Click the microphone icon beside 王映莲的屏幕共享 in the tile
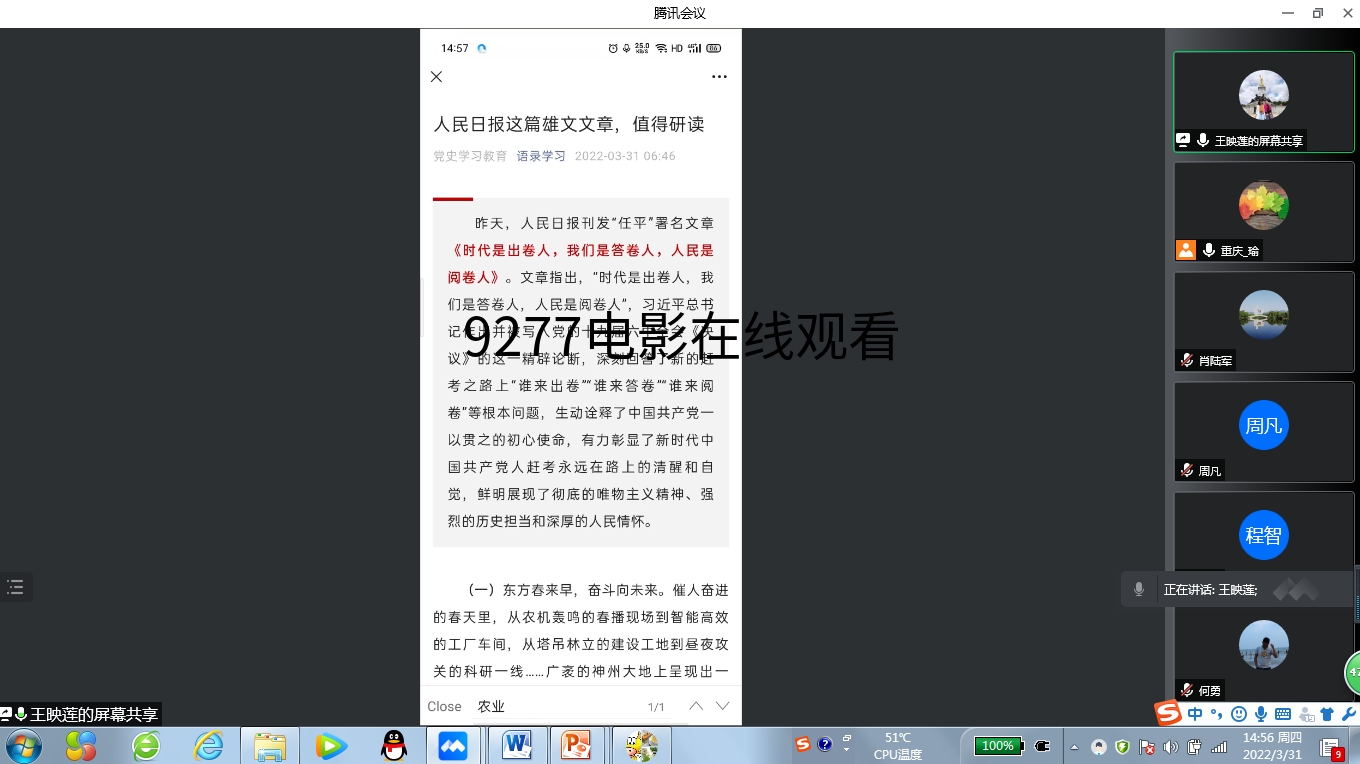The height and width of the screenshot is (764, 1360). click(x=1203, y=141)
